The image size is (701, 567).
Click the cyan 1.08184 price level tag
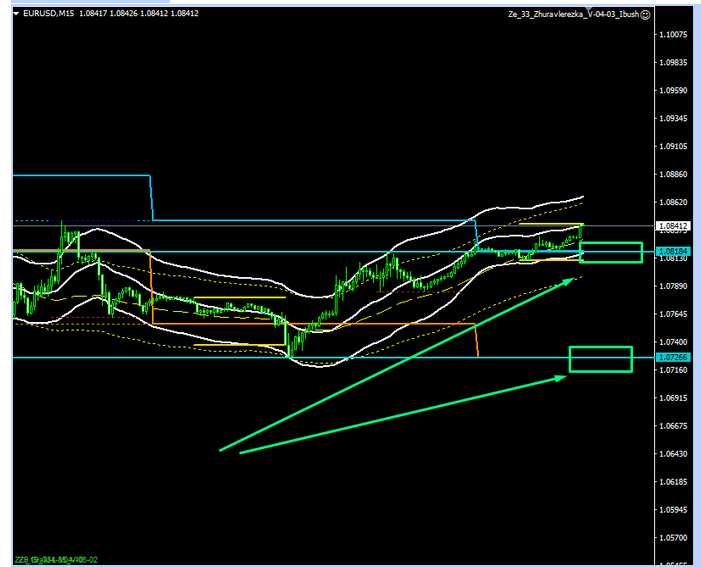[x=672, y=252]
